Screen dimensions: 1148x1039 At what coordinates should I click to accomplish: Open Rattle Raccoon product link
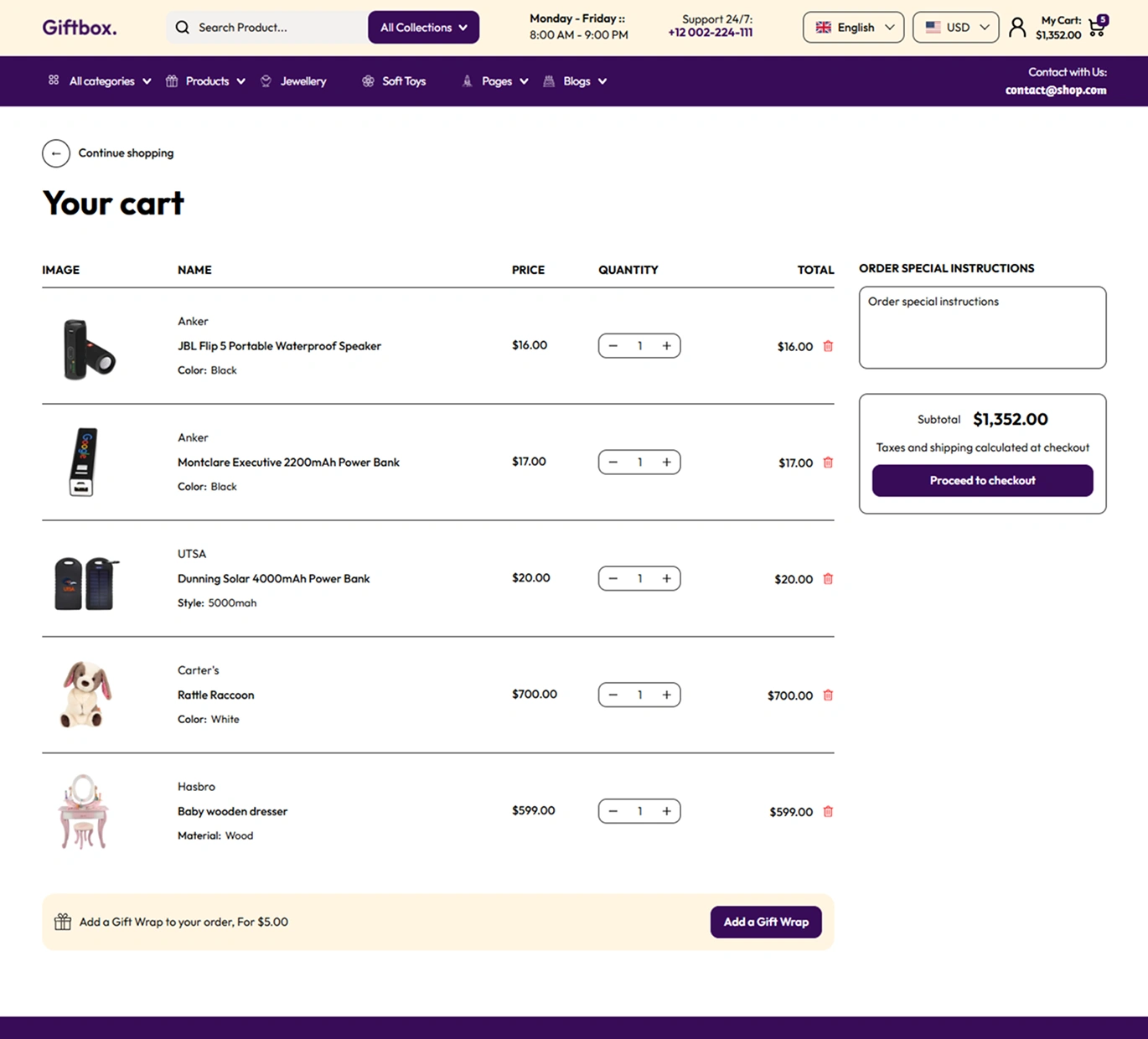point(215,695)
